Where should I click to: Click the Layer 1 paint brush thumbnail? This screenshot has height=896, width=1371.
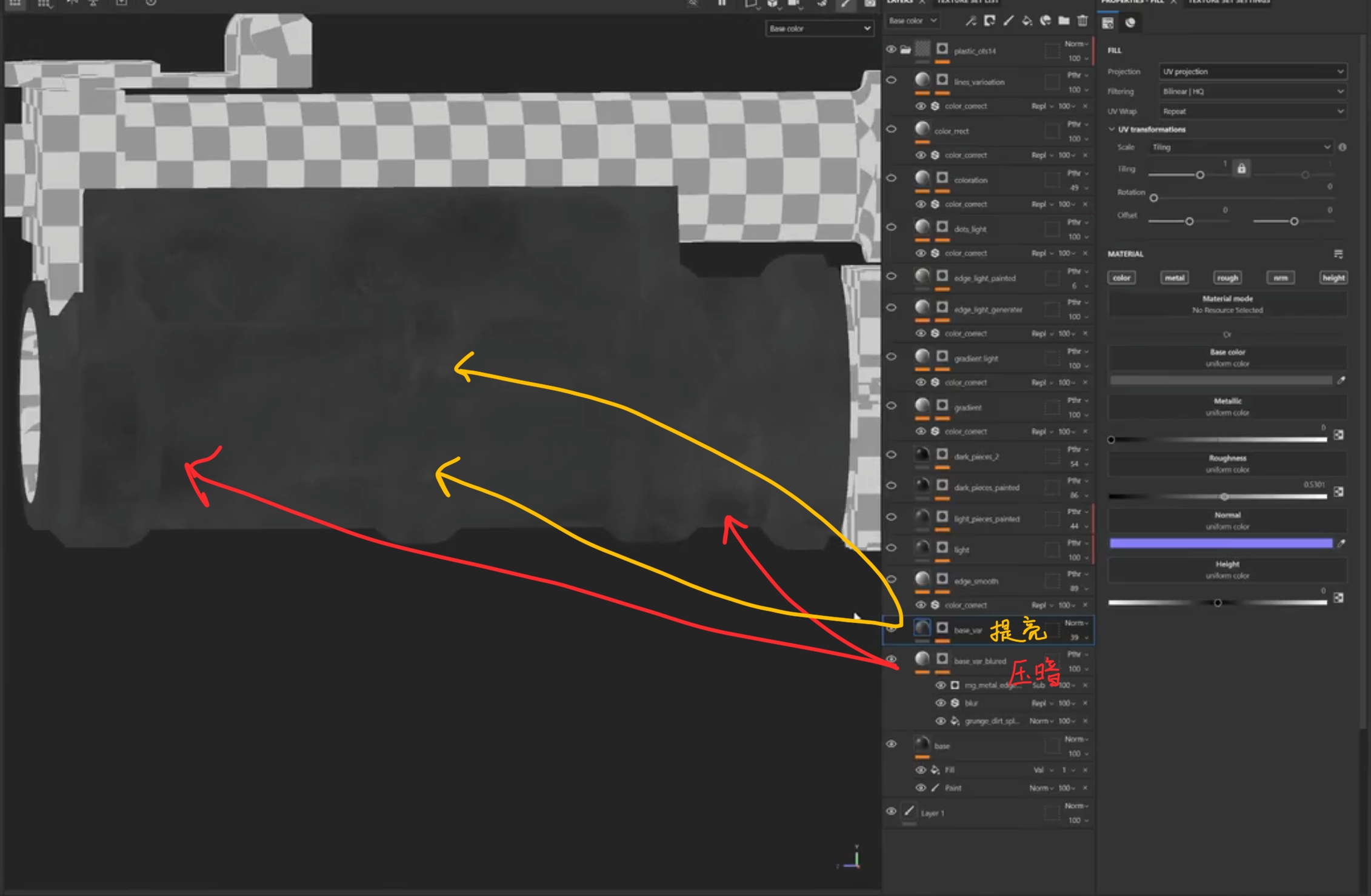coord(909,811)
